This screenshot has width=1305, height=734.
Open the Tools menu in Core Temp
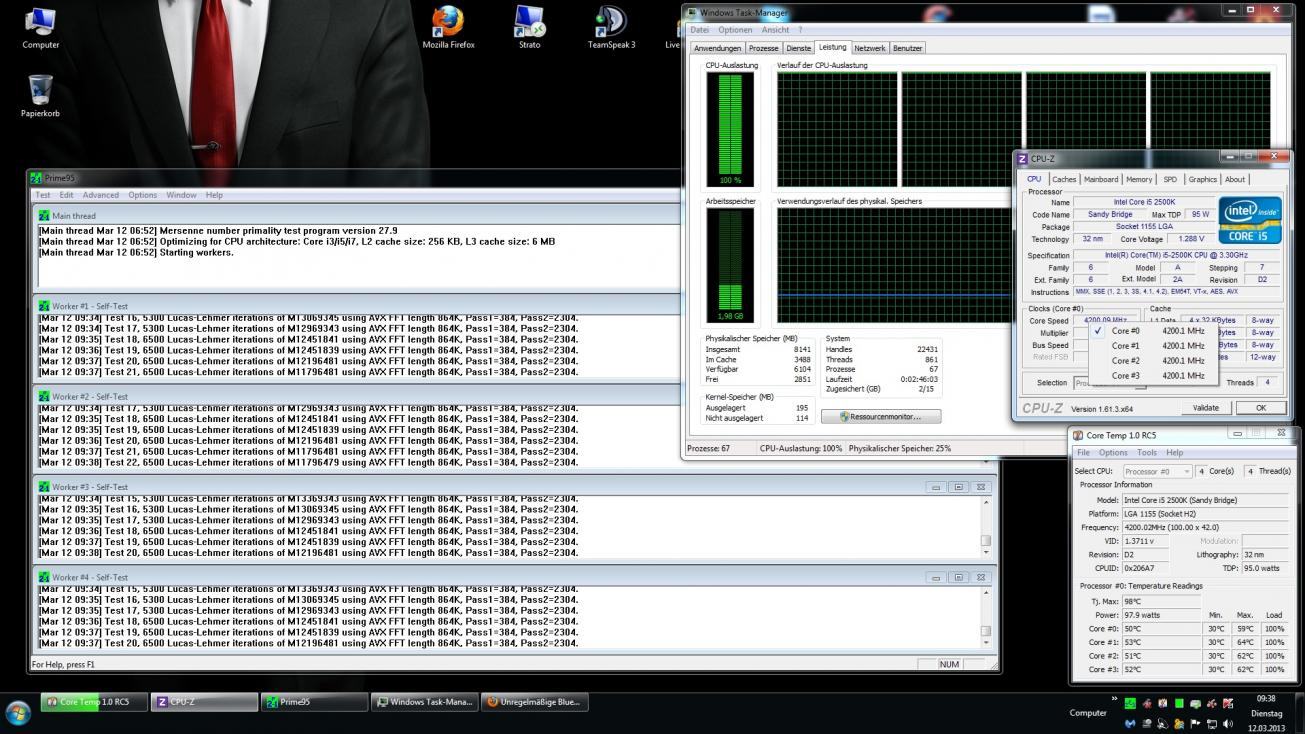click(1146, 453)
